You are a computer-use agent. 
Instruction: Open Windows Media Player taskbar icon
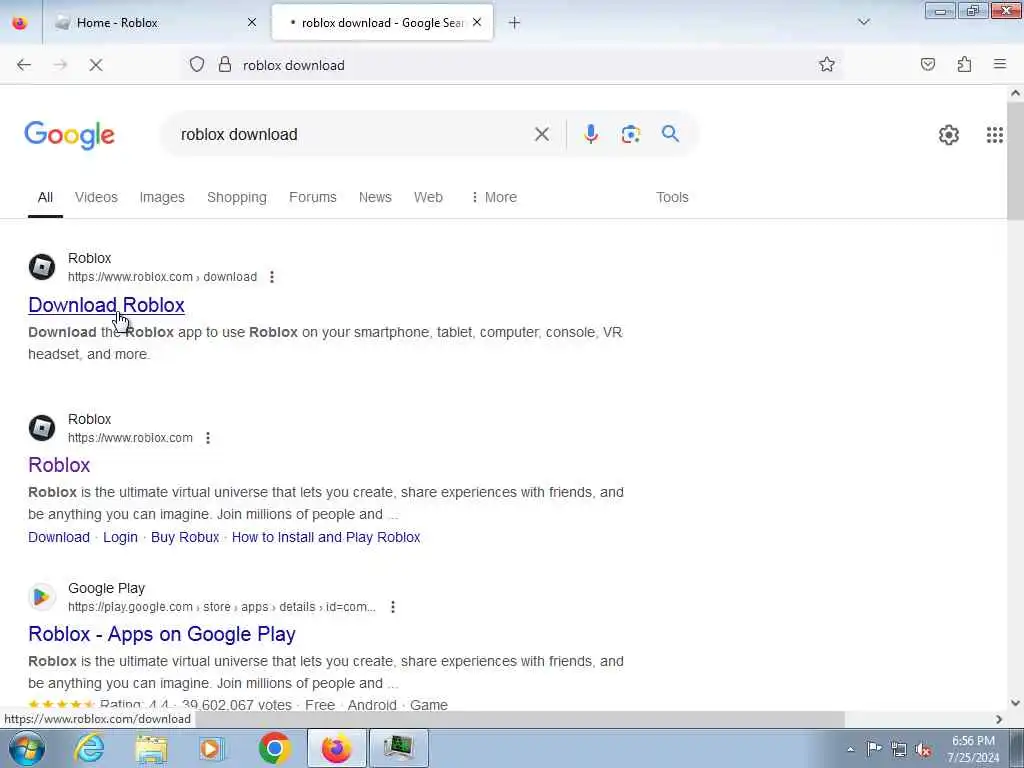tap(212, 748)
